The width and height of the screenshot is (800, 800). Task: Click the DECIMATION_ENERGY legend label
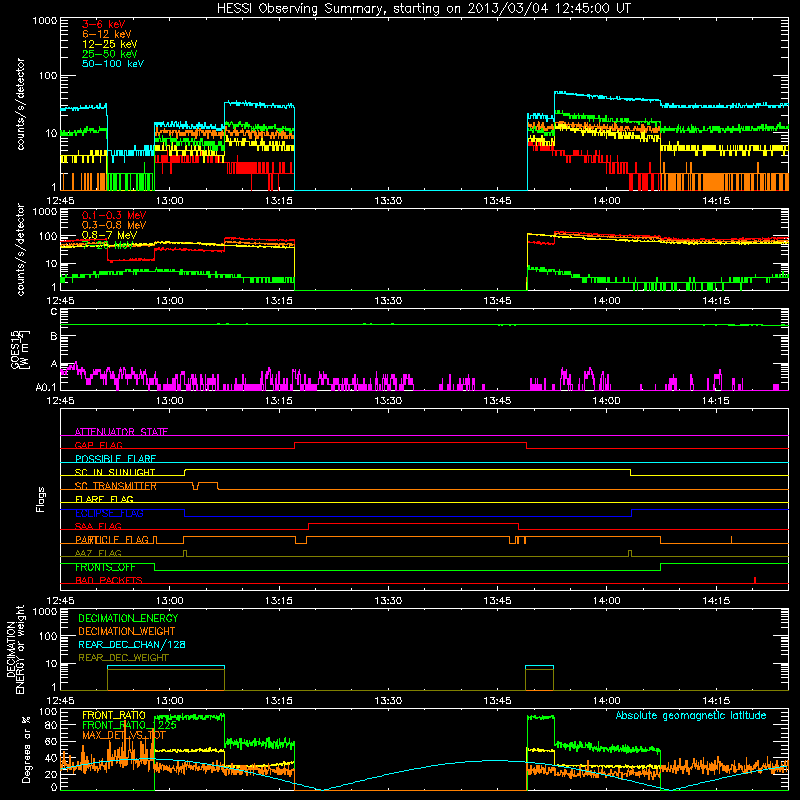pos(128,618)
